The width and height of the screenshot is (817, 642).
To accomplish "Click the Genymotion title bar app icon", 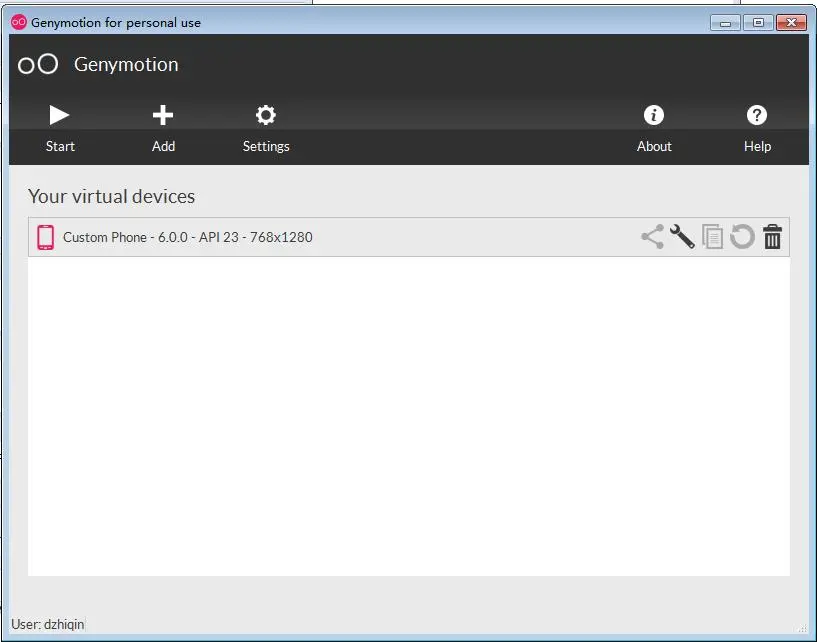I will (19, 22).
